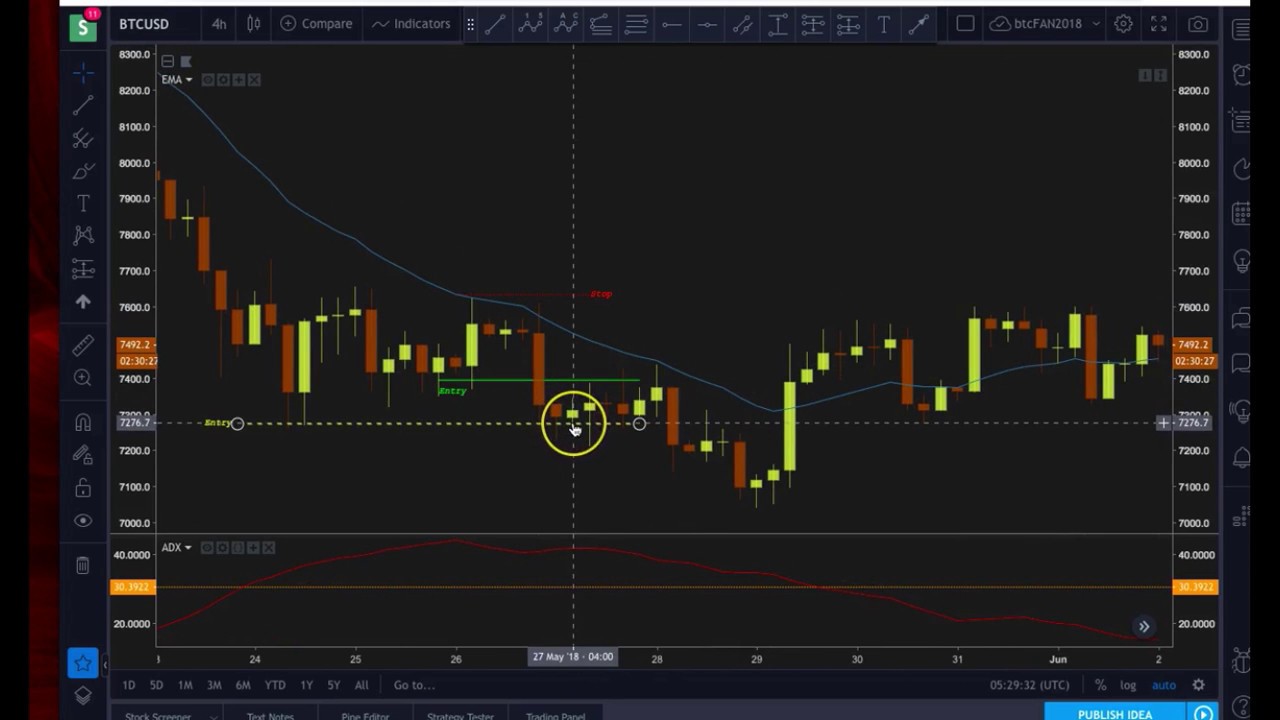
Task: Toggle ADX indicator visibility eye
Action: (207, 548)
